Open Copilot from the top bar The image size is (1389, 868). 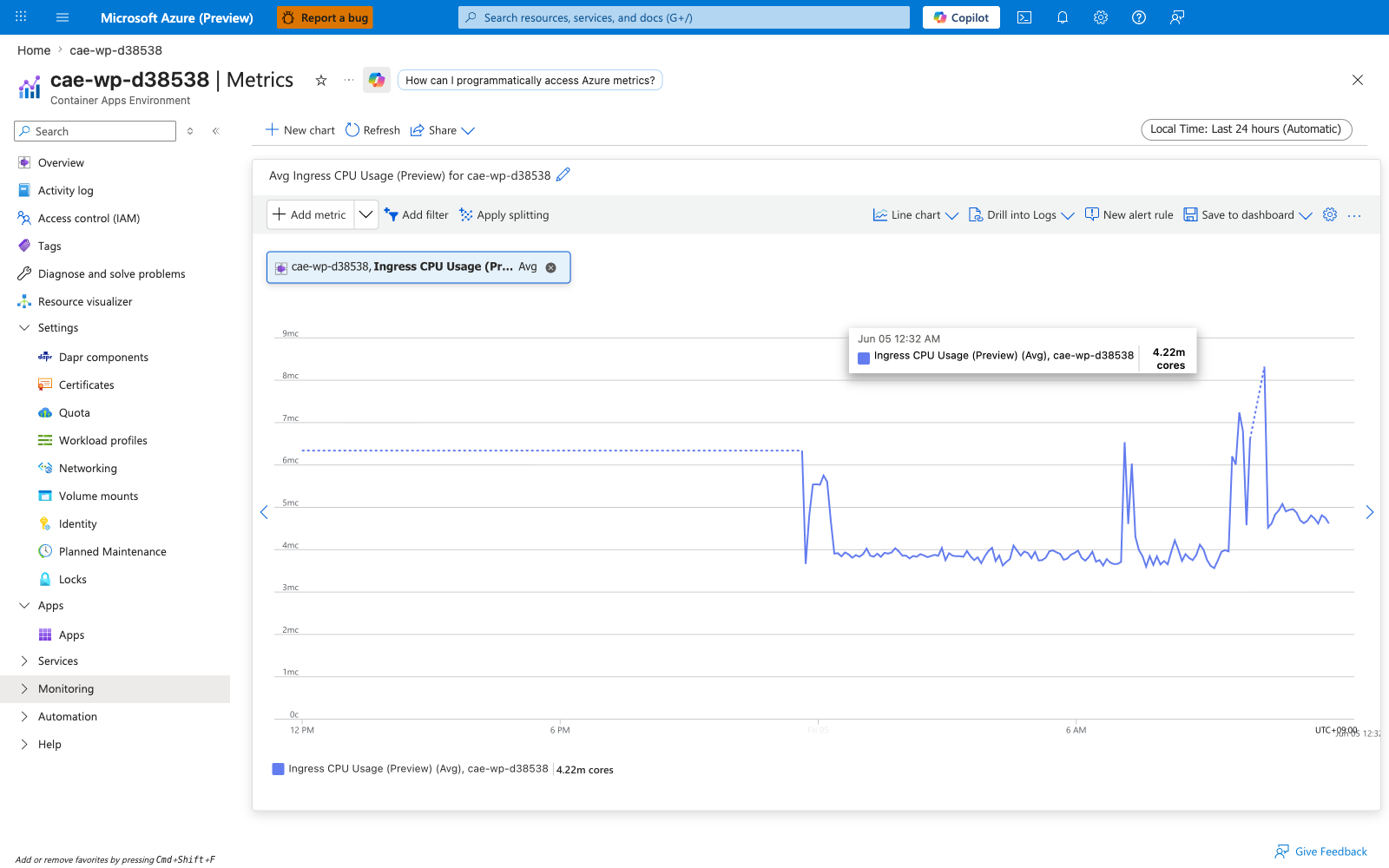[961, 17]
